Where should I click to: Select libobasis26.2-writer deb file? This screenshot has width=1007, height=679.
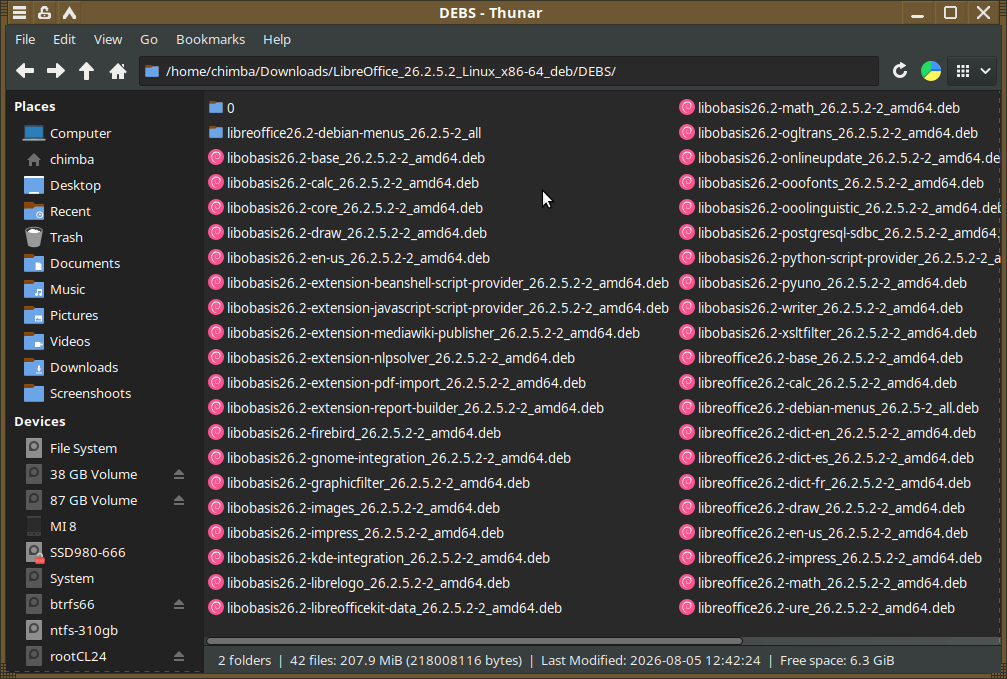[821, 308]
